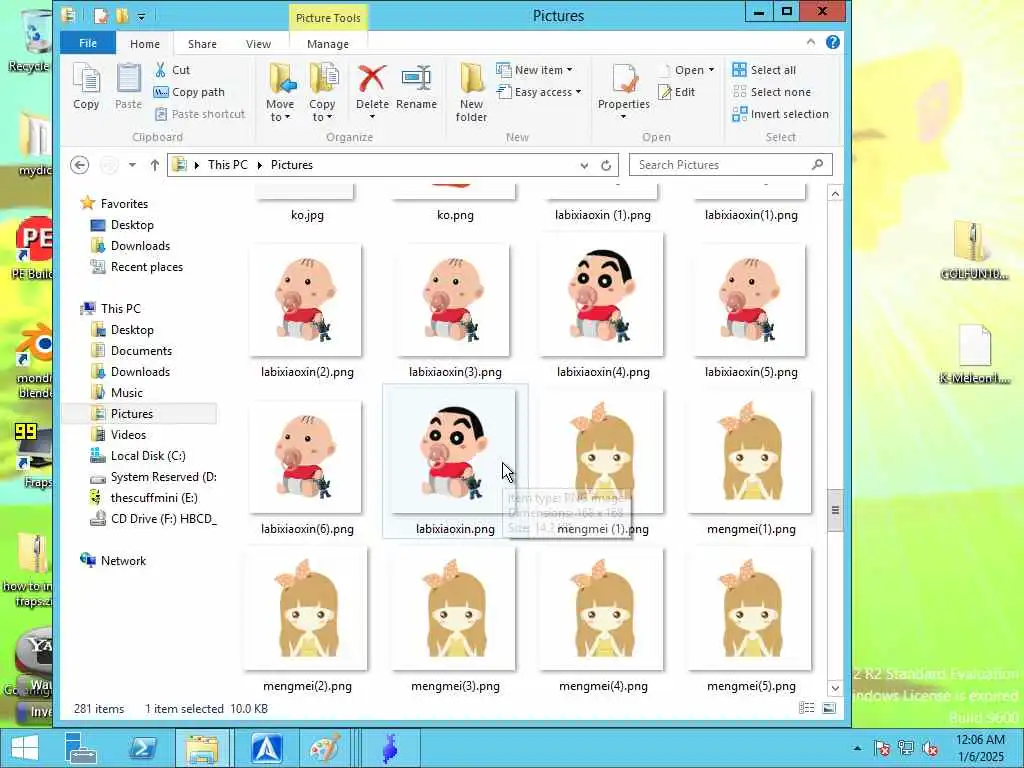Collapse the ribbon with the chevron

pos(810,42)
